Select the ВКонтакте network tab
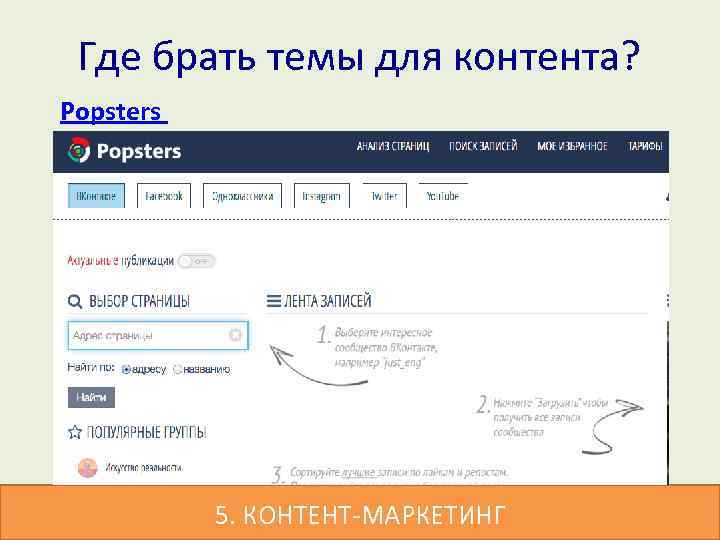 [96, 196]
